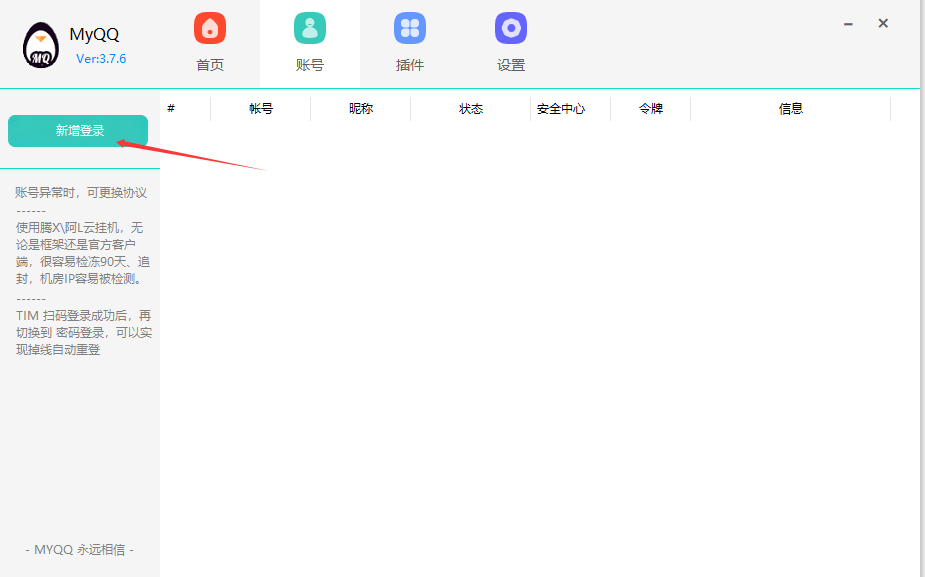The width and height of the screenshot is (925, 577).
Task: Click the MYQQ 永远相信 footer text
Action: pyautogui.click(x=79, y=550)
